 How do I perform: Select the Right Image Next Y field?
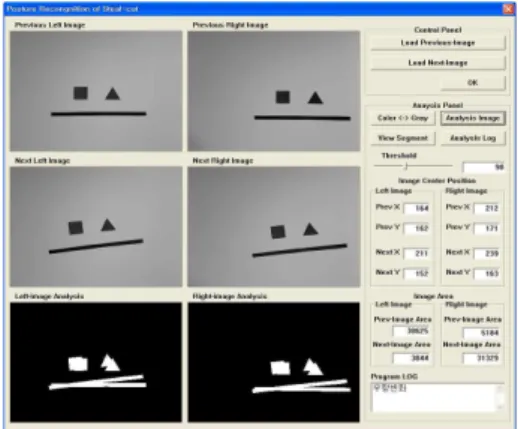486,274
